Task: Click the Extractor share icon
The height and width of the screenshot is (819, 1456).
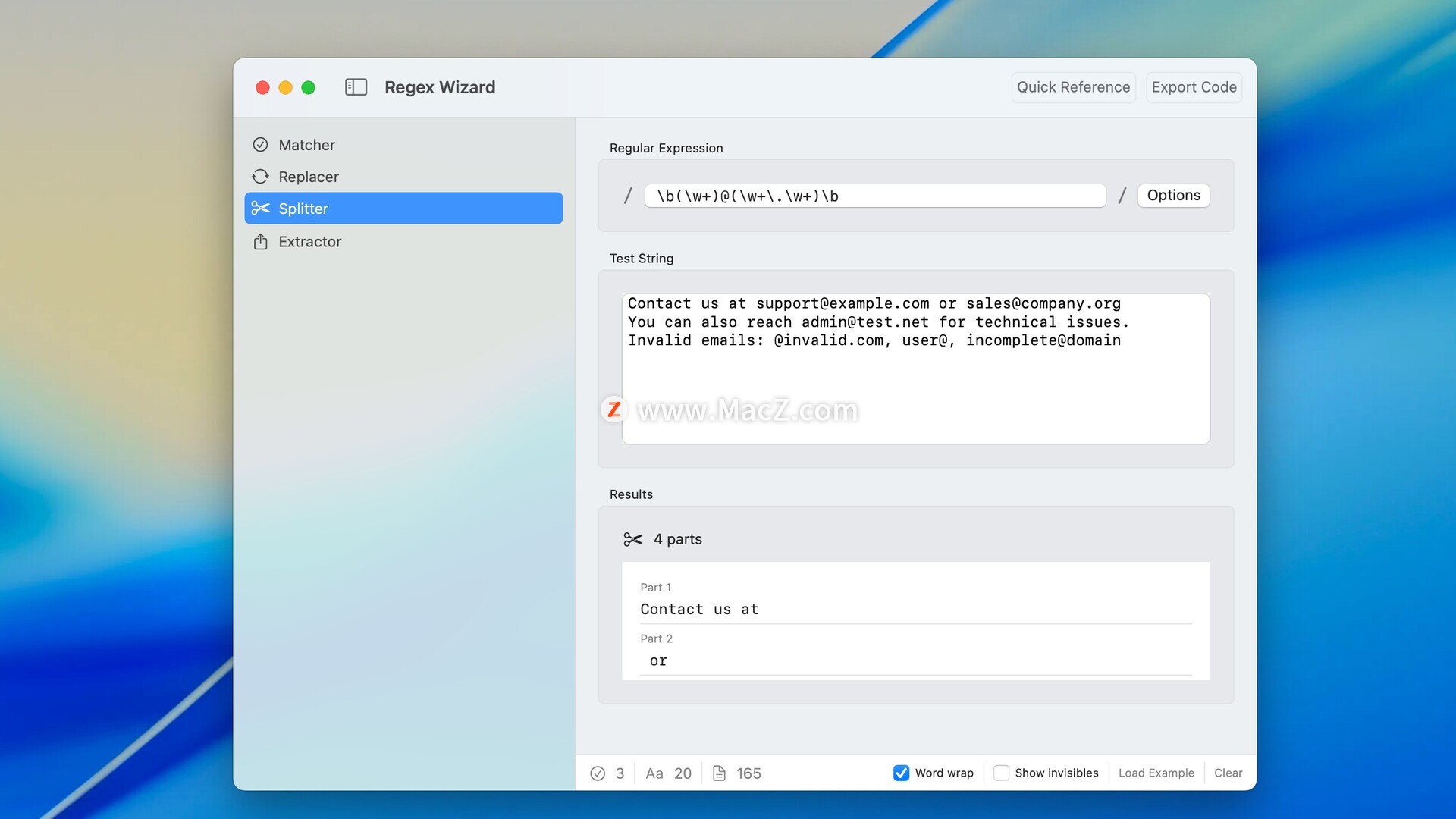Action: 260,242
